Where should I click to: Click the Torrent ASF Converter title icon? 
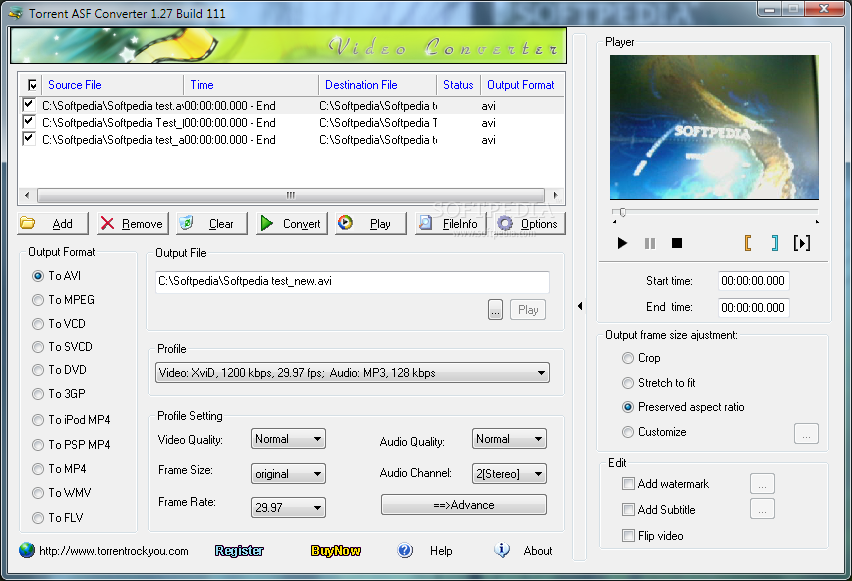tap(16, 13)
